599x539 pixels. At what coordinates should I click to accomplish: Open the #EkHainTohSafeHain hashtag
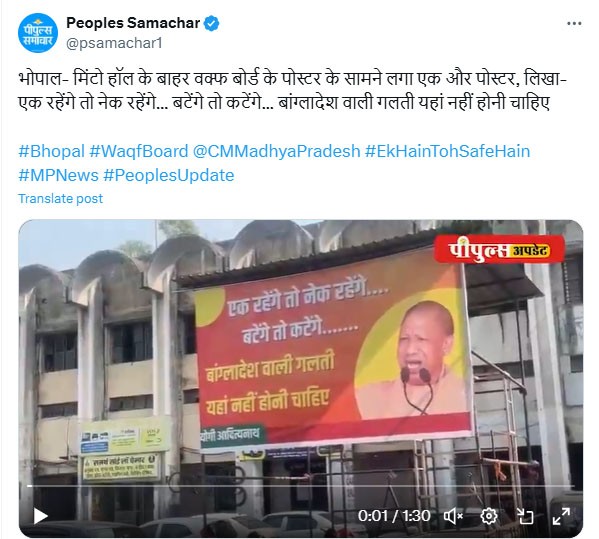[448, 151]
